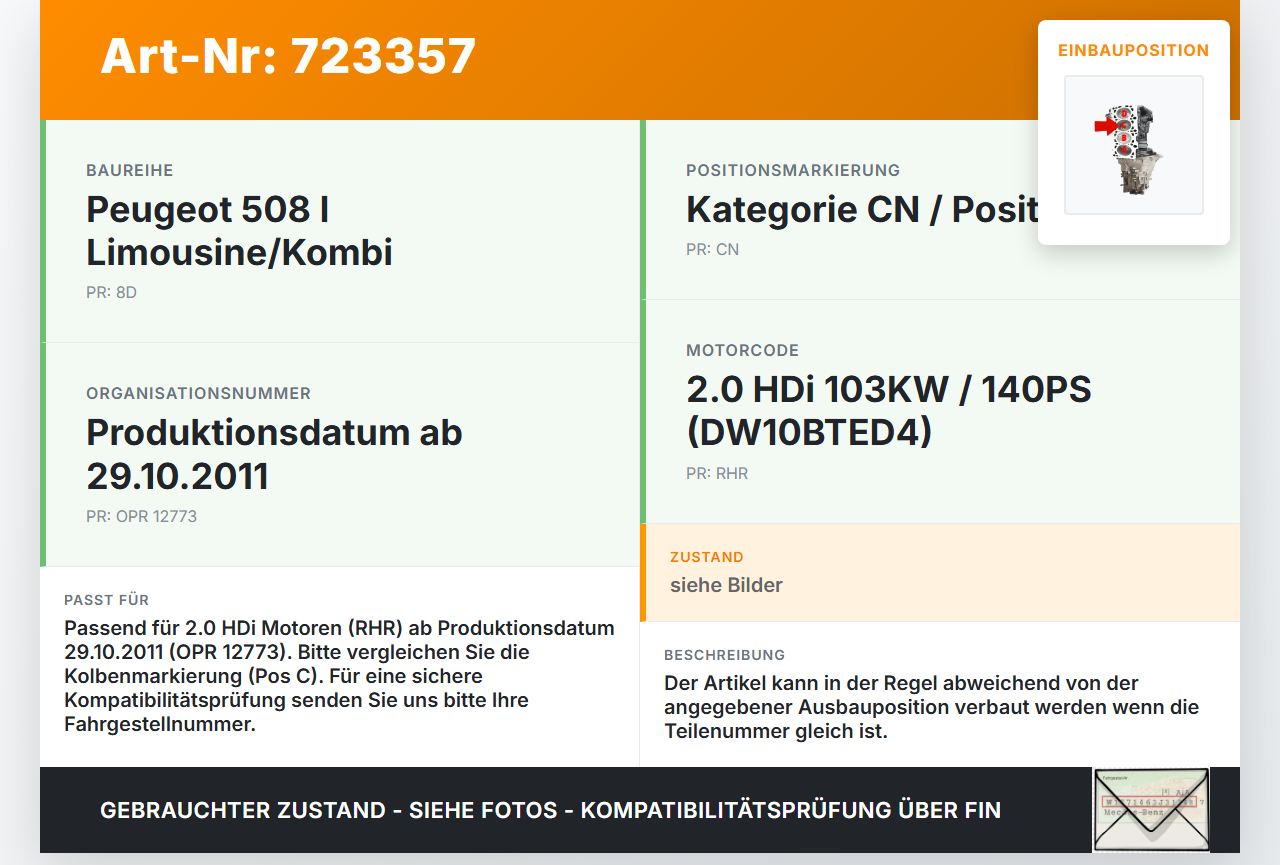Click the GEBRAUCHTER ZUSTAND footer banner text

coord(550,810)
